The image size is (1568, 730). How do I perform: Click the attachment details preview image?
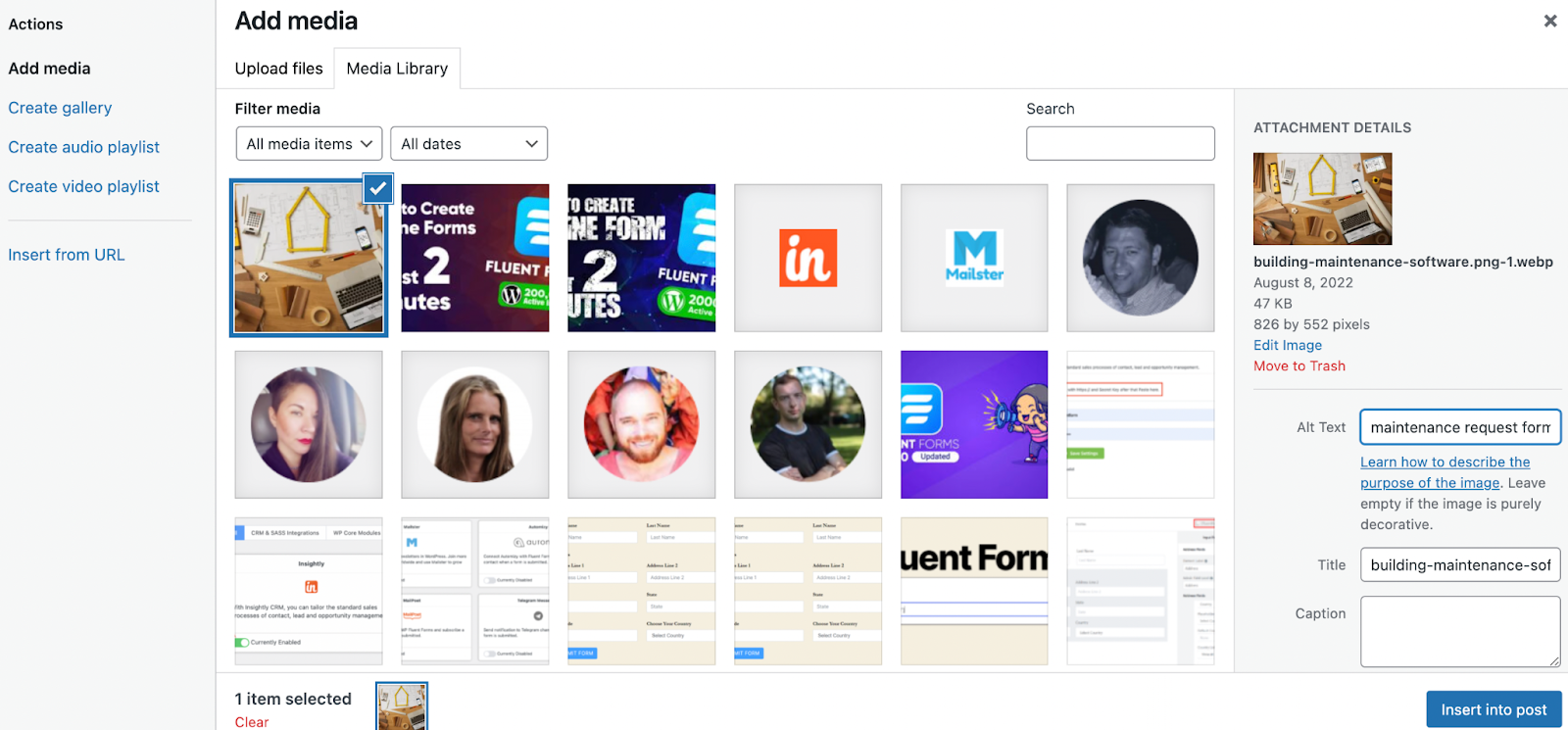[1322, 199]
